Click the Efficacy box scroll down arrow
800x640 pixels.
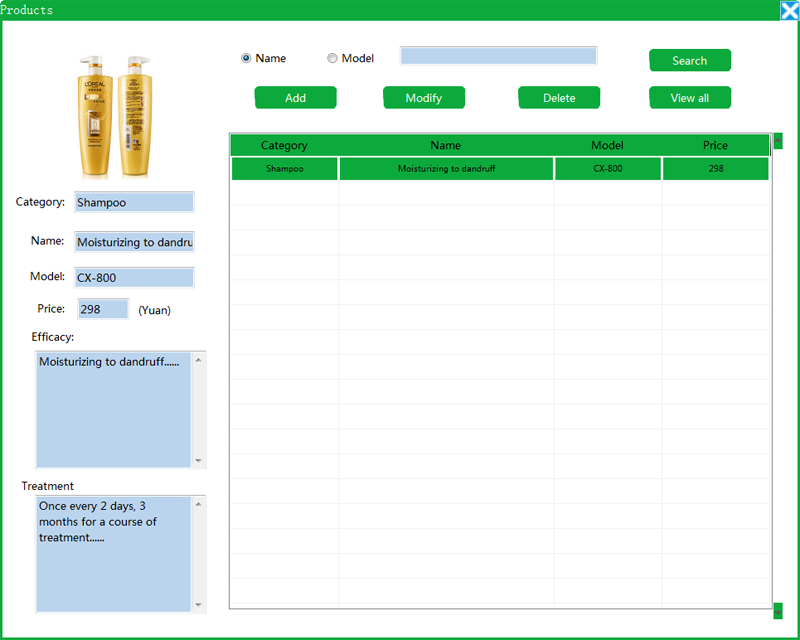tap(198, 461)
